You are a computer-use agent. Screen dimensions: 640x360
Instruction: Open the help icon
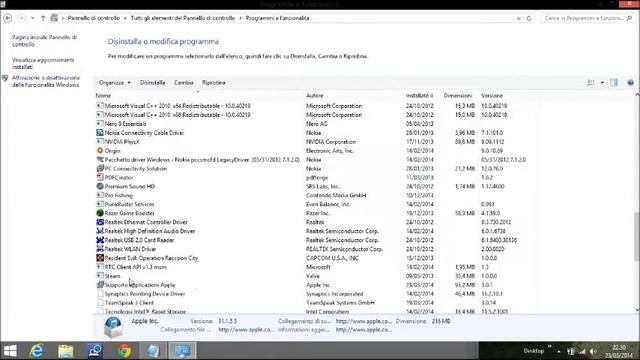630,82
